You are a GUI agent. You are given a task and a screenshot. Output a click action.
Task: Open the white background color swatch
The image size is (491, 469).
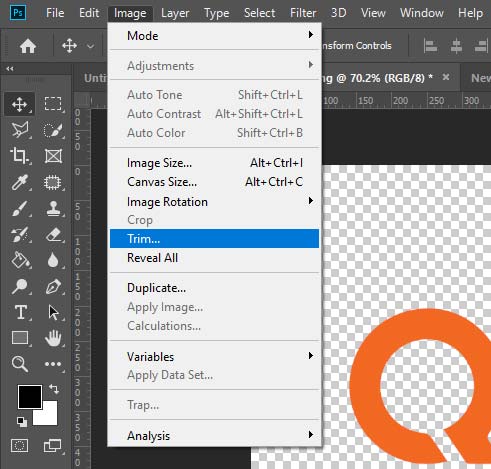click(x=49, y=417)
